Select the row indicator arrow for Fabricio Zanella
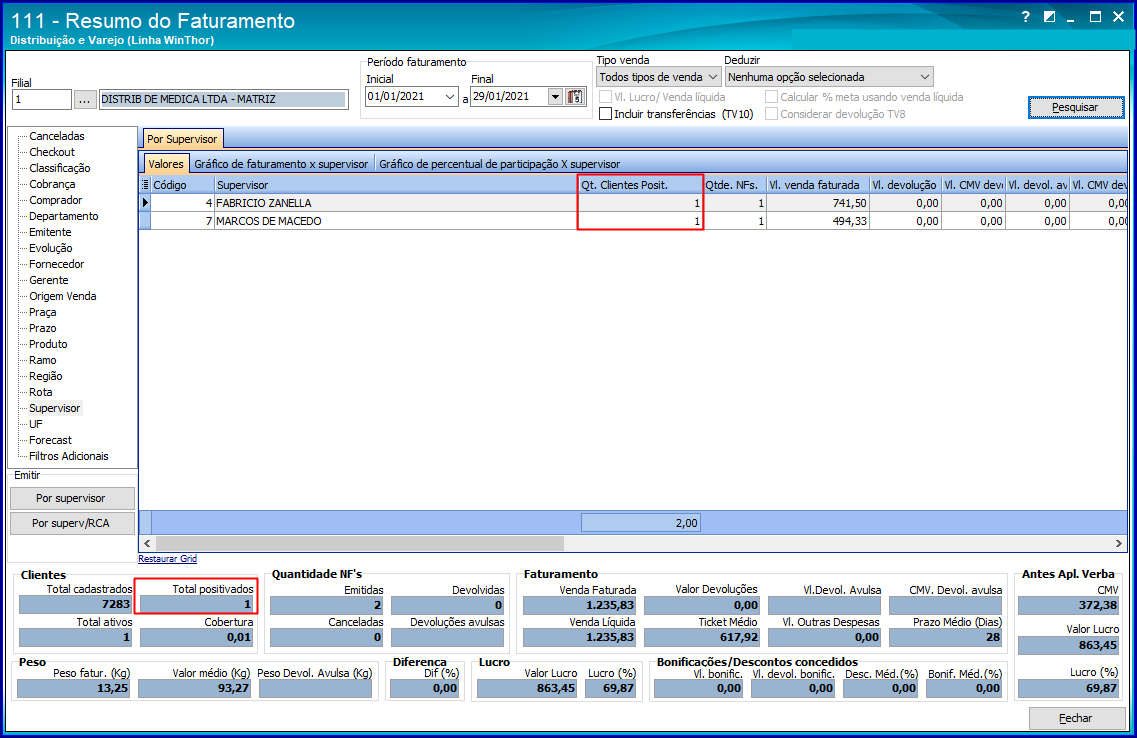Image resolution: width=1137 pixels, height=738 pixels. (145, 203)
